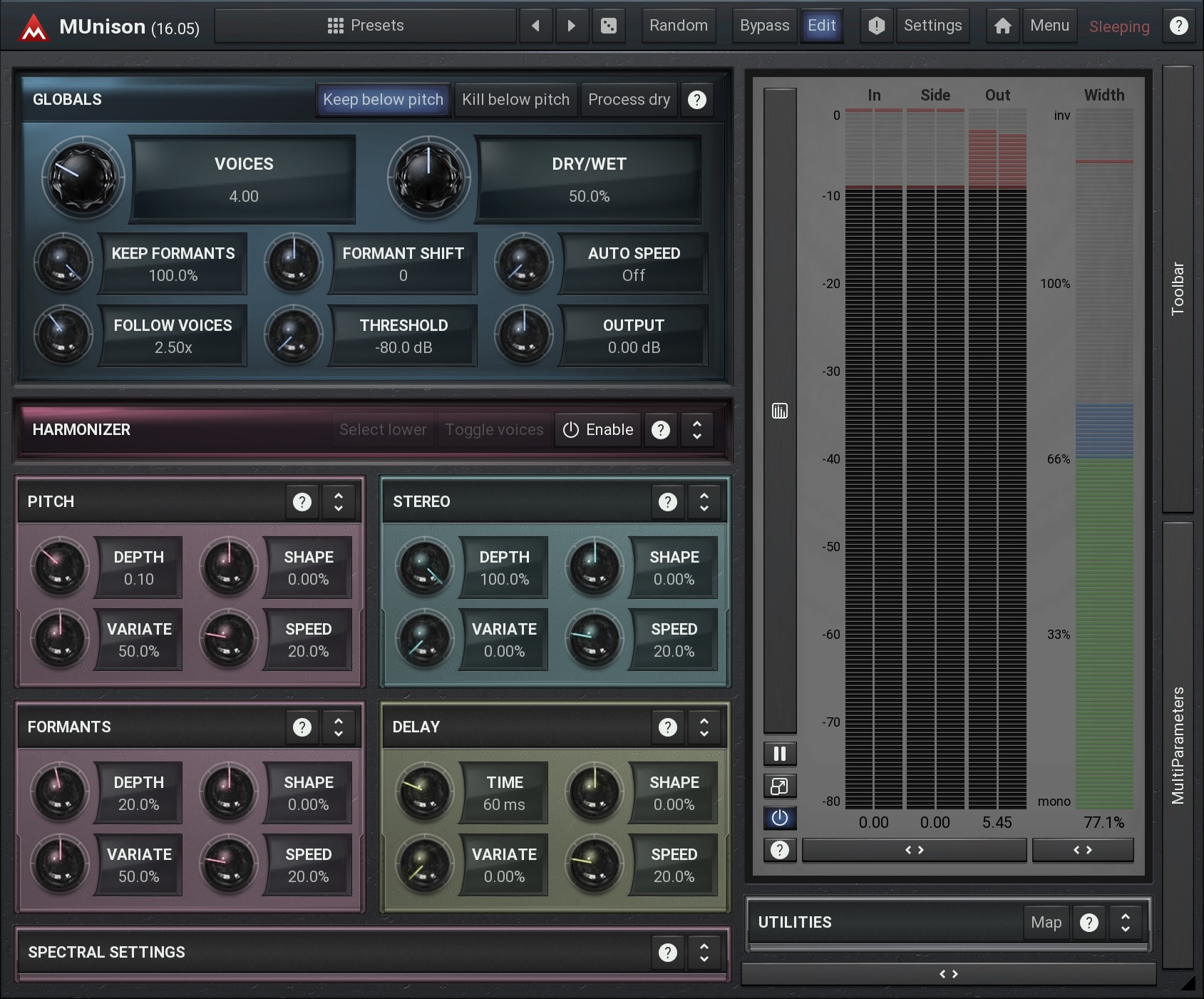Click the Auto Speed knob
Image resolution: width=1204 pixels, height=999 pixels.
coord(524,263)
